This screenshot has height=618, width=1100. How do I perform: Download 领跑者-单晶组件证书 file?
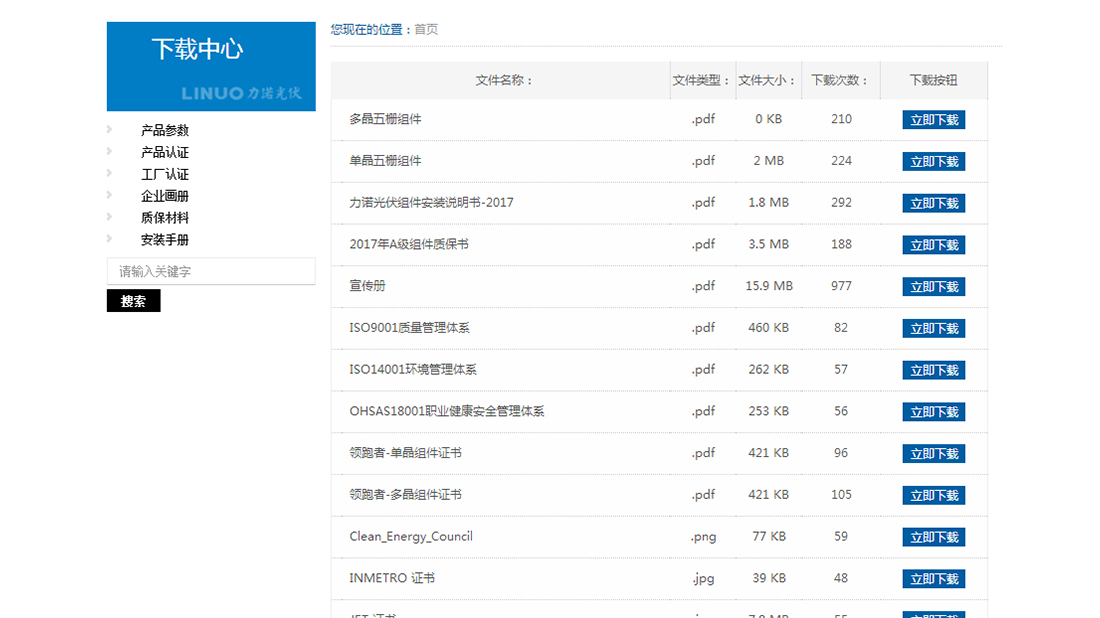934,454
